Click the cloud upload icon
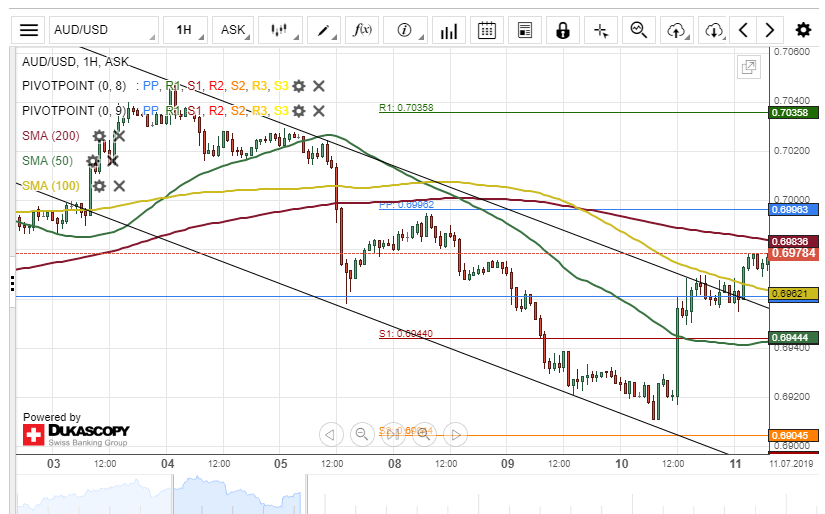The image size is (825, 514). 677,30
